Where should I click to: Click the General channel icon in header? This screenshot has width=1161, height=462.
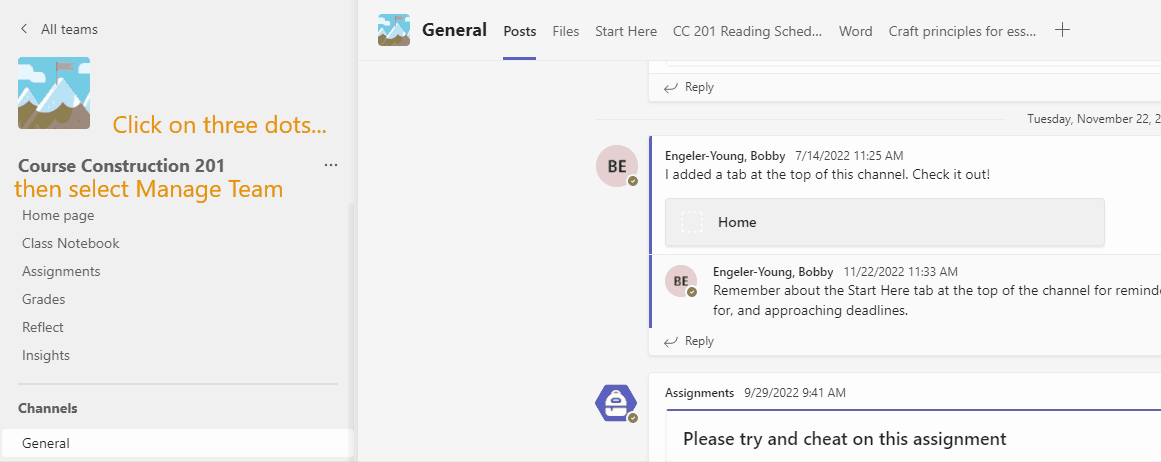(394, 30)
